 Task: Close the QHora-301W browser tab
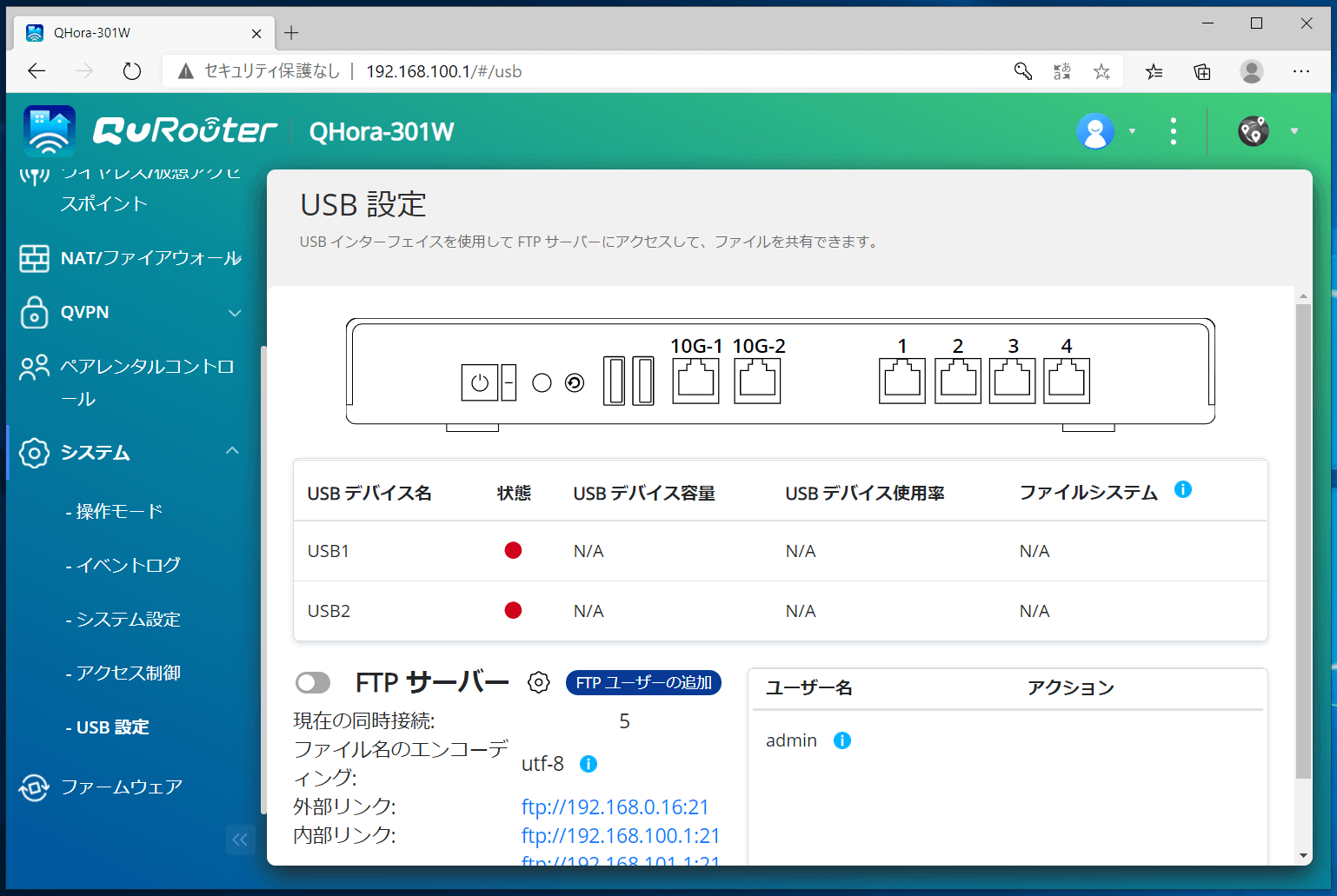pyautogui.click(x=256, y=33)
